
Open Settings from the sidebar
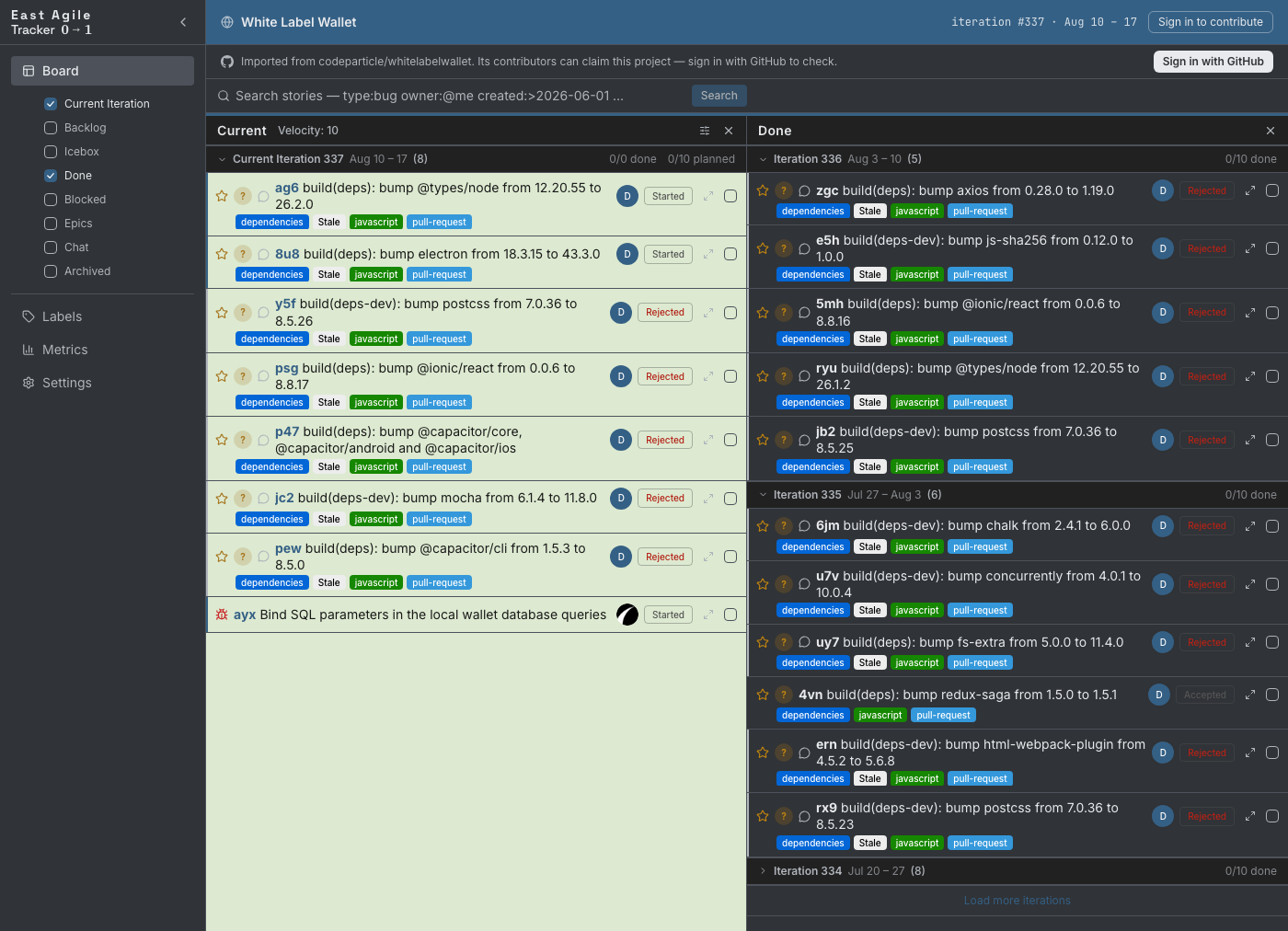point(102,383)
